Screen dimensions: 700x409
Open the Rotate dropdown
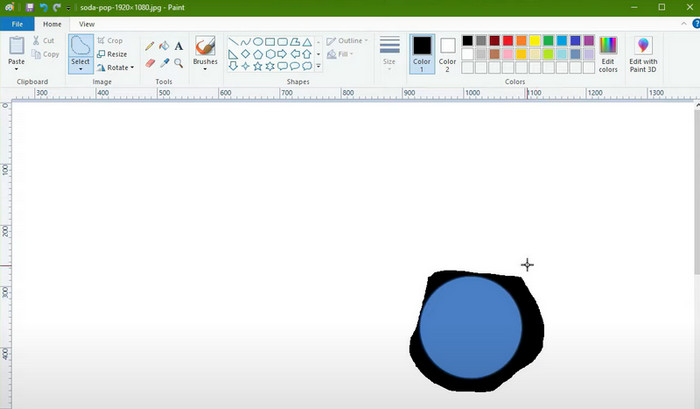pos(116,67)
